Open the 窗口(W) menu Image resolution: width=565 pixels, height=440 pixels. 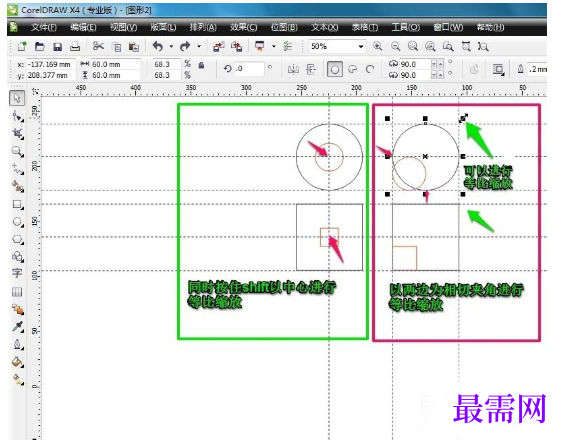(448, 27)
